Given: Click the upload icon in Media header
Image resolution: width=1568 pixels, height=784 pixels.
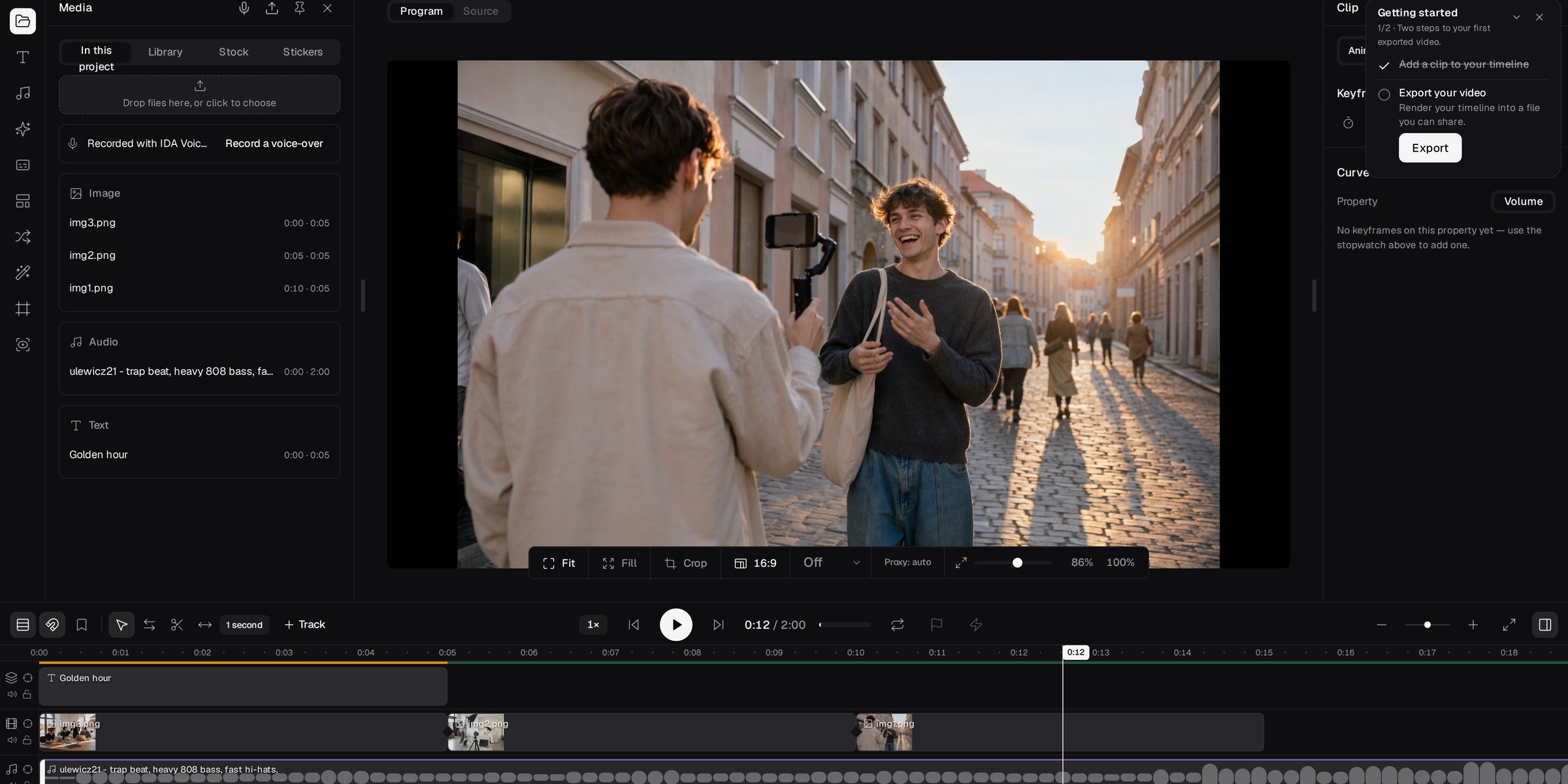Looking at the screenshot, I should 272,8.
